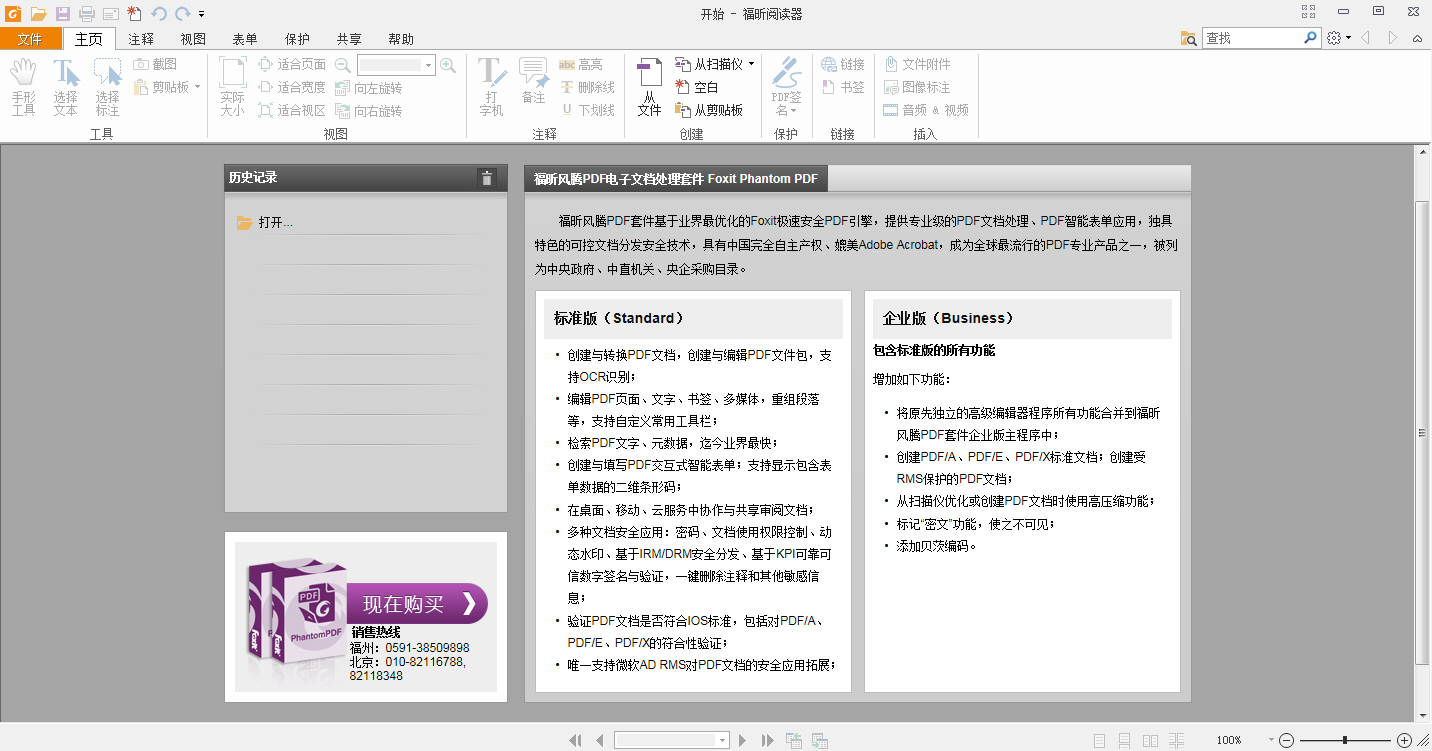
Task: Click the create new PDF icon in quick access
Action: [x=134, y=14]
